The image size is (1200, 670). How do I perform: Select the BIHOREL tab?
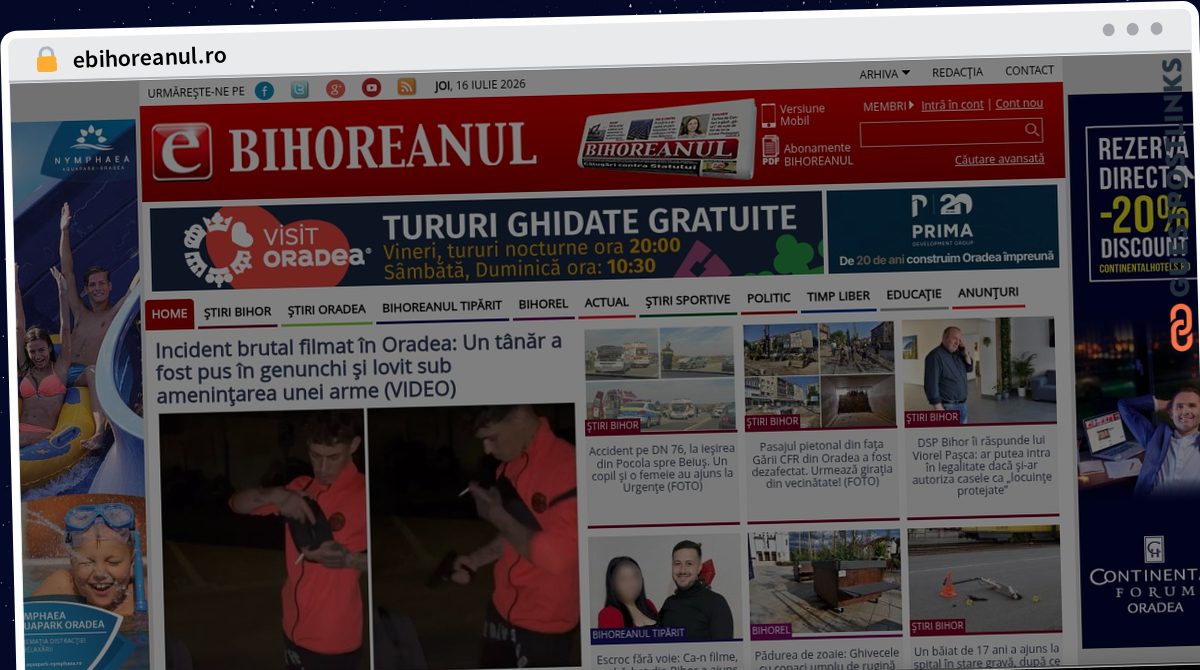543,303
